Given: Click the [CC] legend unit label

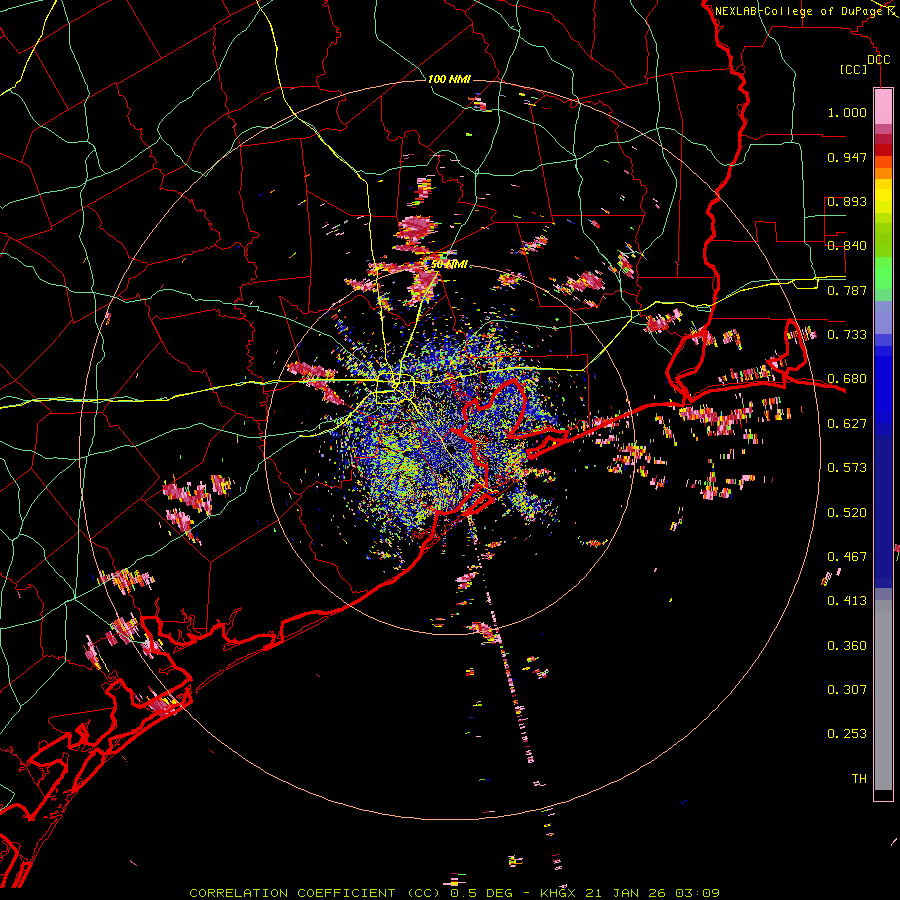Looking at the screenshot, I should (x=853, y=69).
